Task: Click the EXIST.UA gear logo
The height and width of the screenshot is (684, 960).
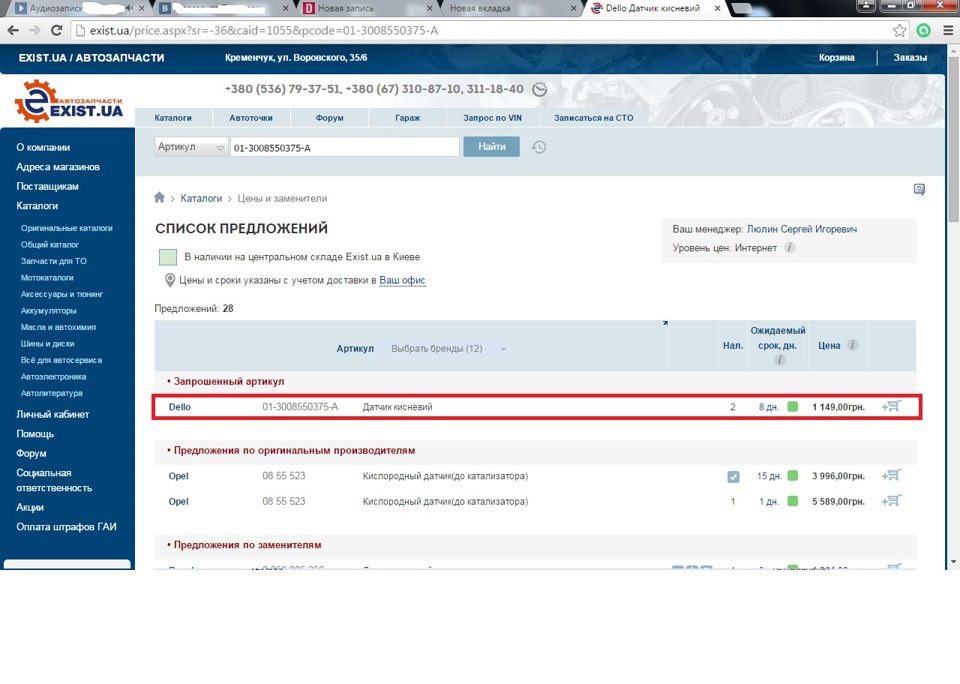Action: point(69,102)
